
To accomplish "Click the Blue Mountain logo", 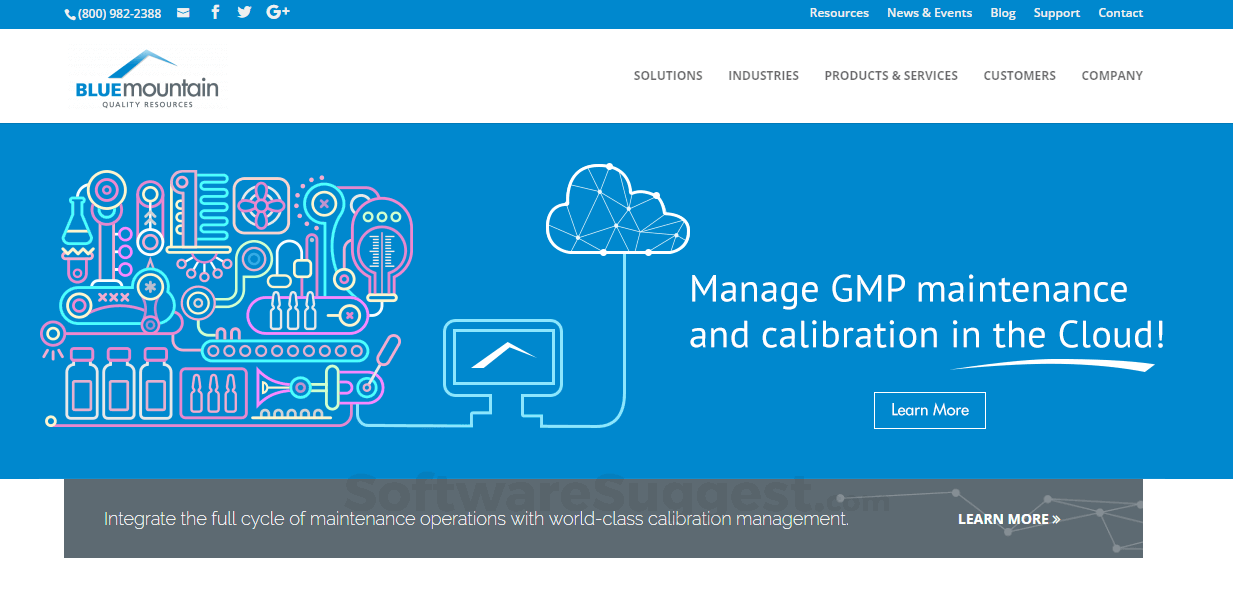I will click(147, 78).
